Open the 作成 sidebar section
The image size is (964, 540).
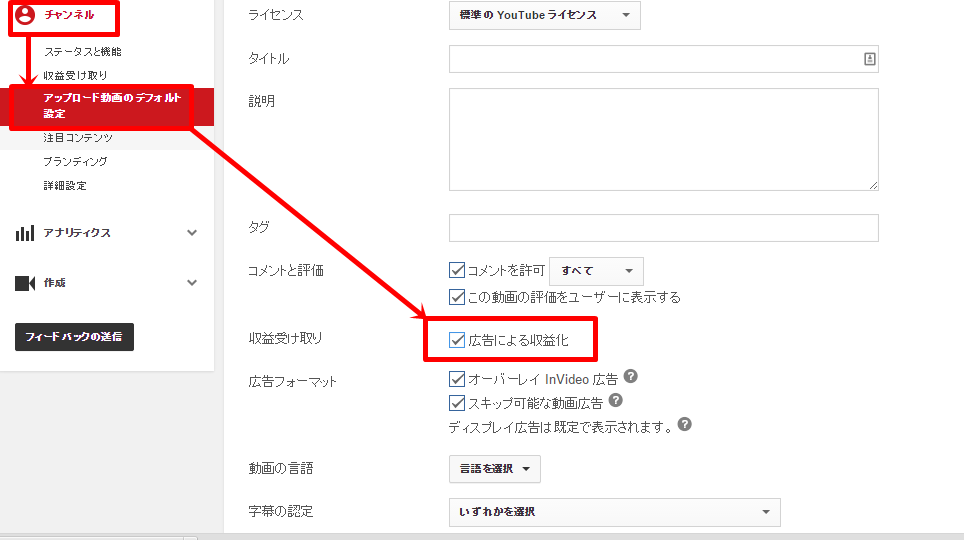(x=54, y=282)
